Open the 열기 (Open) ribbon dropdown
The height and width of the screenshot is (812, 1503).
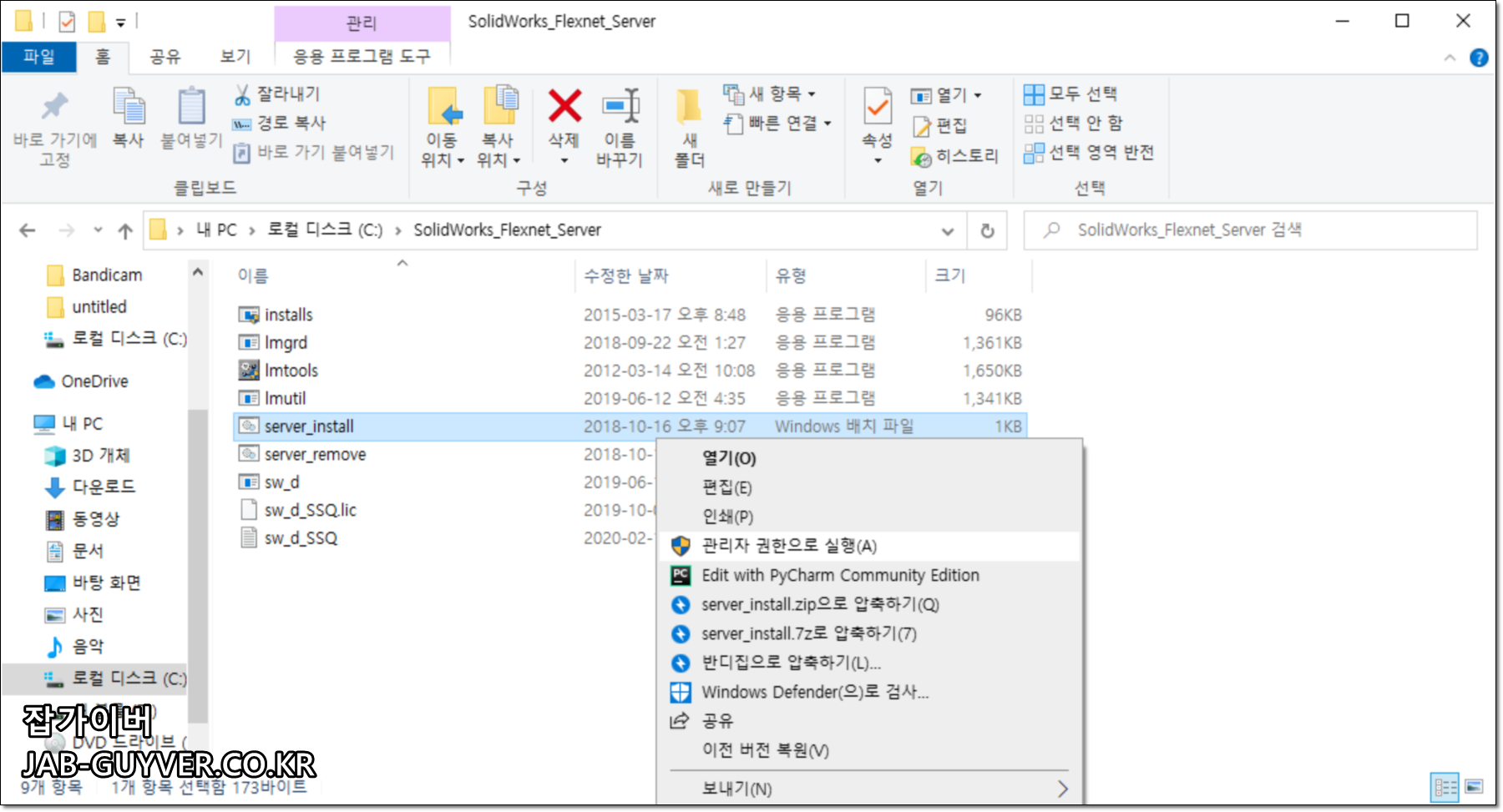pyautogui.click(x=945, y=95)
